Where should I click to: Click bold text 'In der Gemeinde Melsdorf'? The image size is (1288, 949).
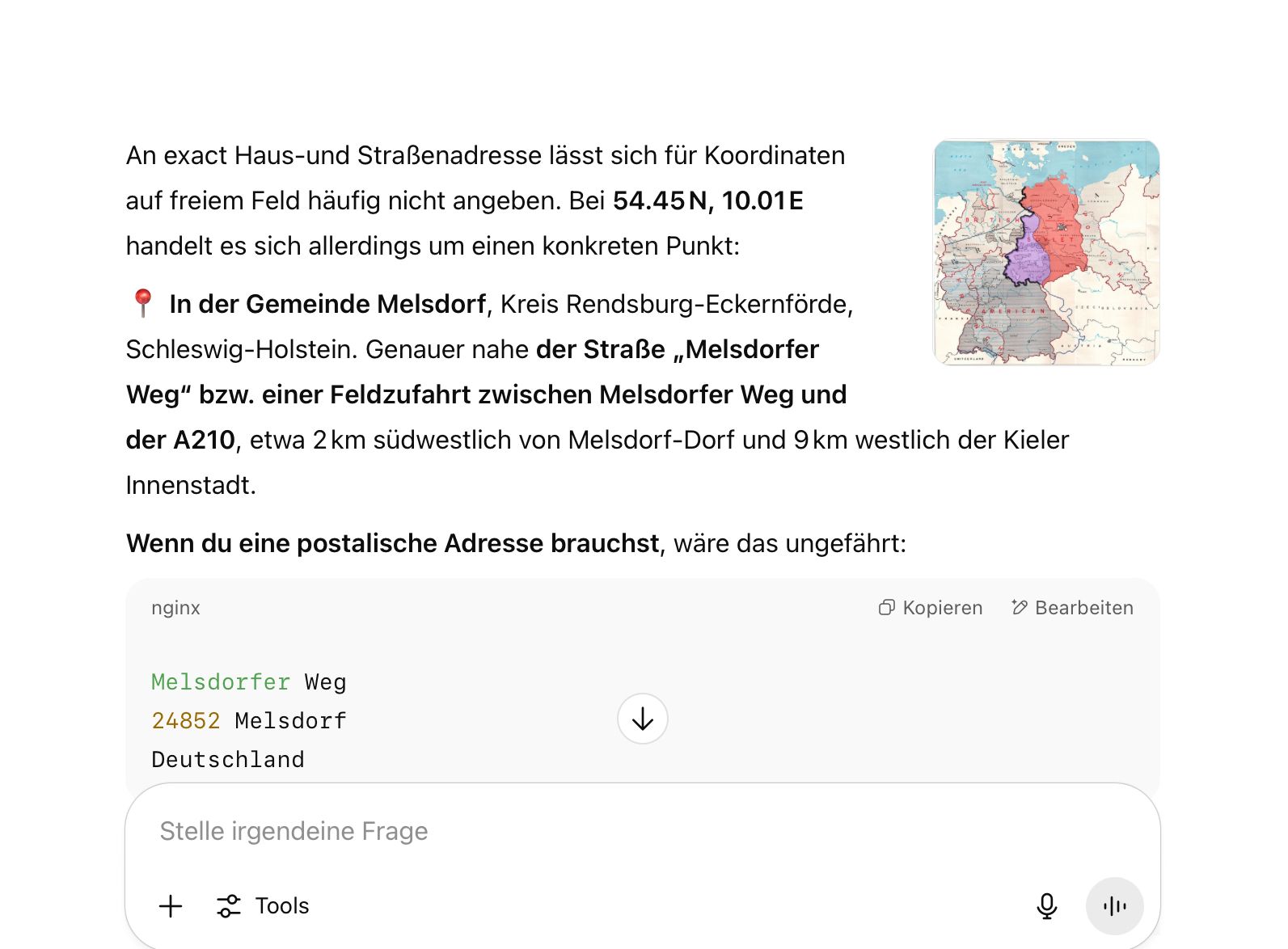[x=327, y=304]
